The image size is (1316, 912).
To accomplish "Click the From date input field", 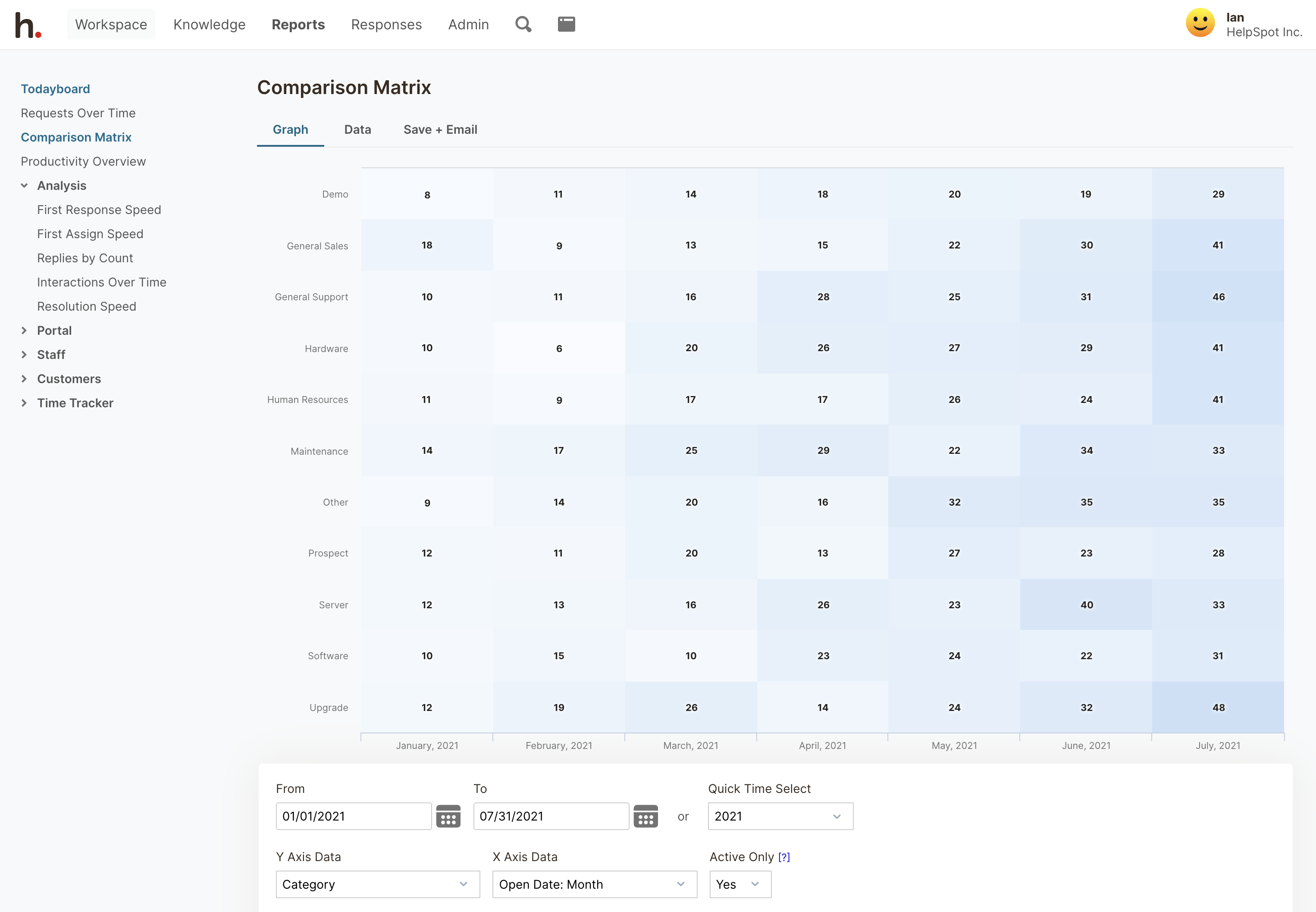I will [353, 816].
